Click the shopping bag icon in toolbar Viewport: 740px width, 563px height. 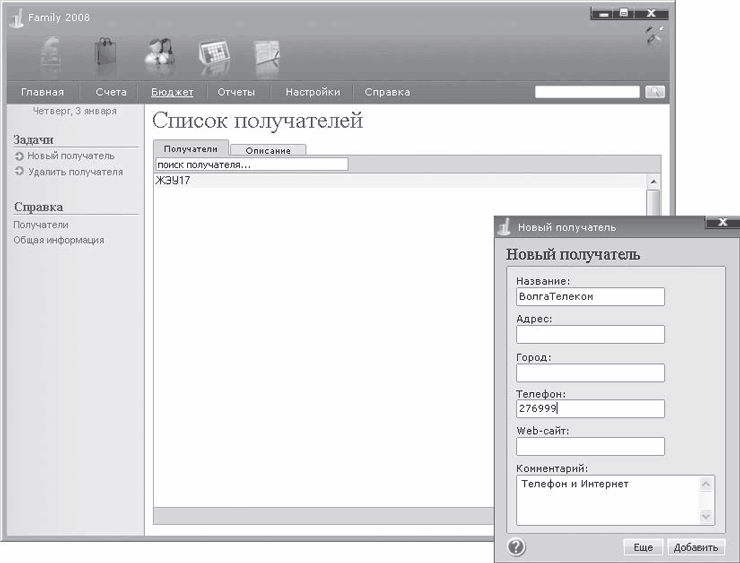tap(107, 53)
